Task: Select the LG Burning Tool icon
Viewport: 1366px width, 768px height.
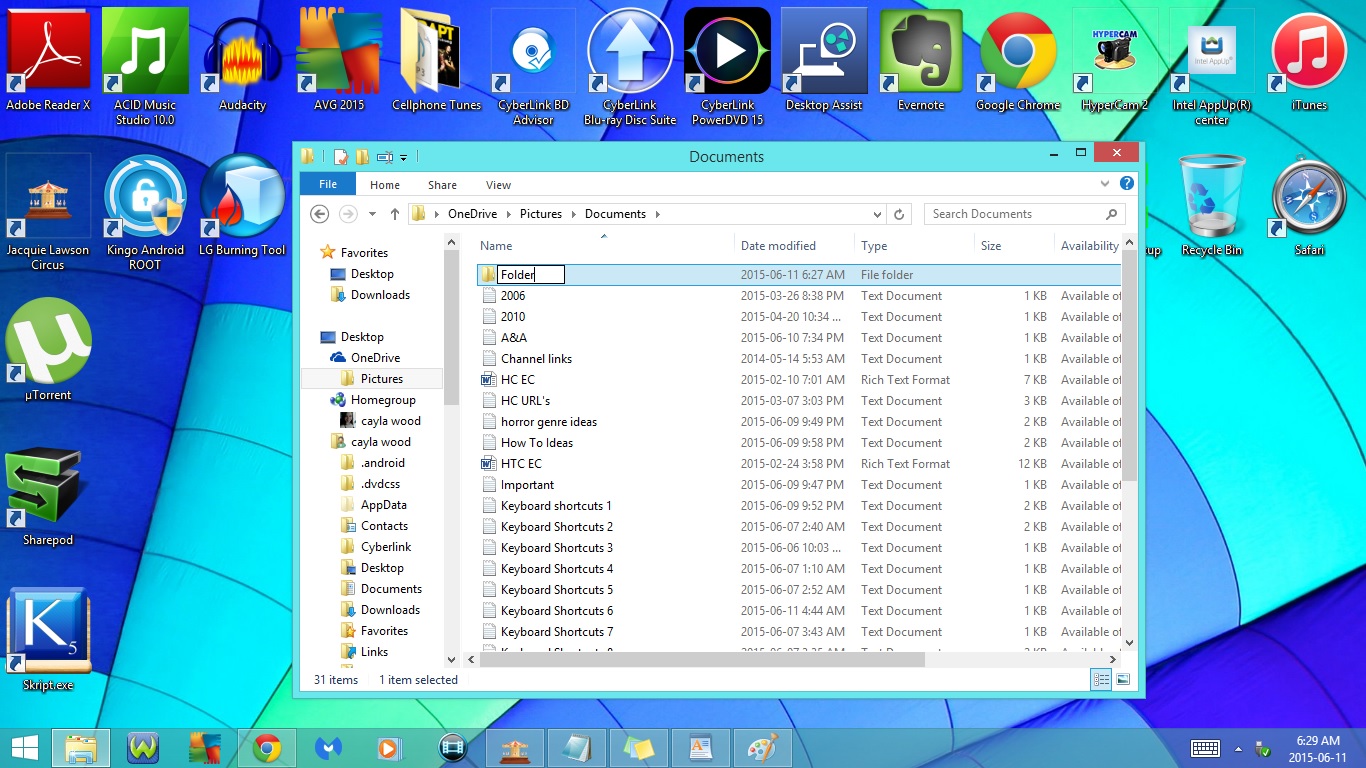Action: tap(242, 205)
